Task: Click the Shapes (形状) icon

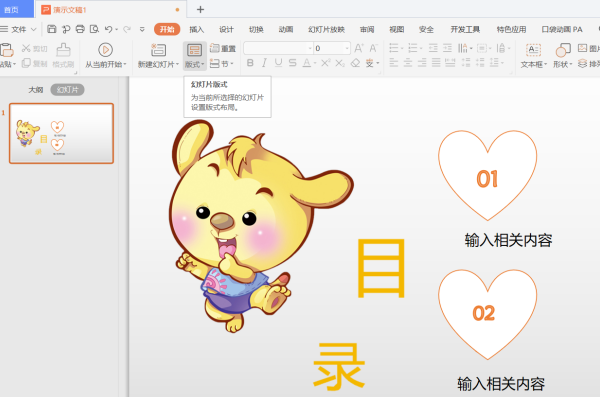Action: (x=563, y=50)
